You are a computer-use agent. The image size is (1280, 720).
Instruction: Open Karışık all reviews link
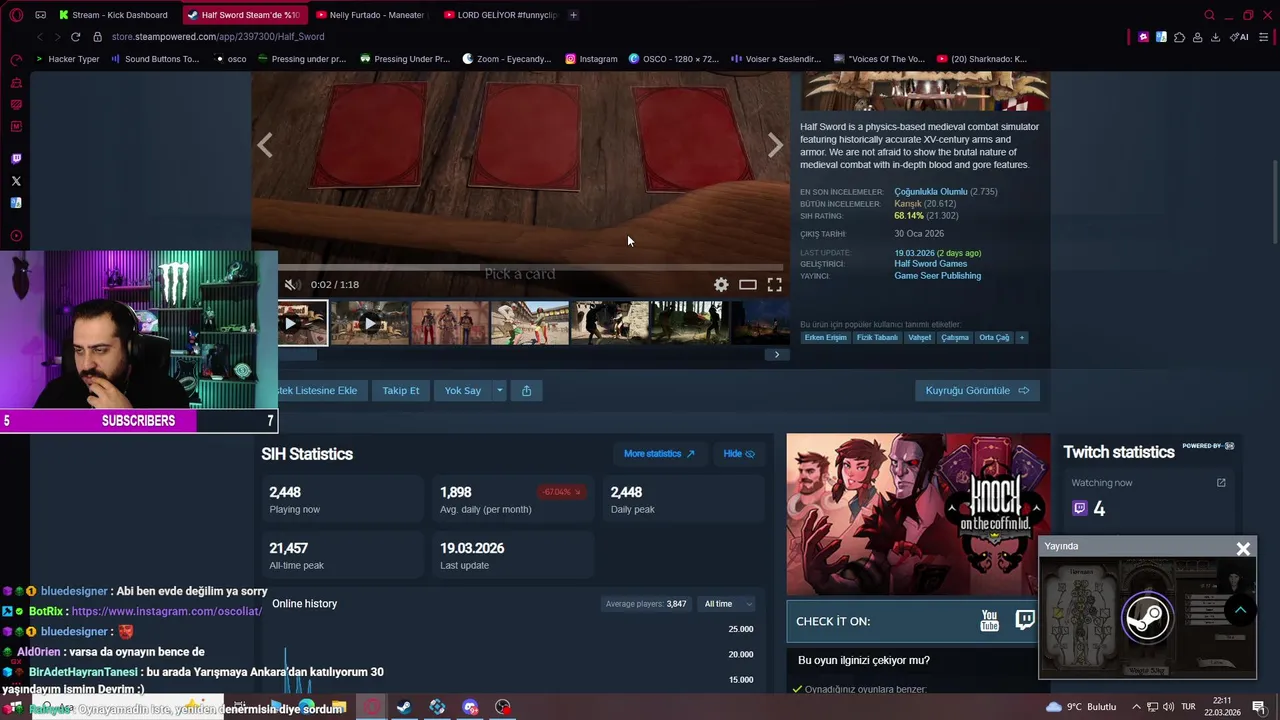(907, 204)
